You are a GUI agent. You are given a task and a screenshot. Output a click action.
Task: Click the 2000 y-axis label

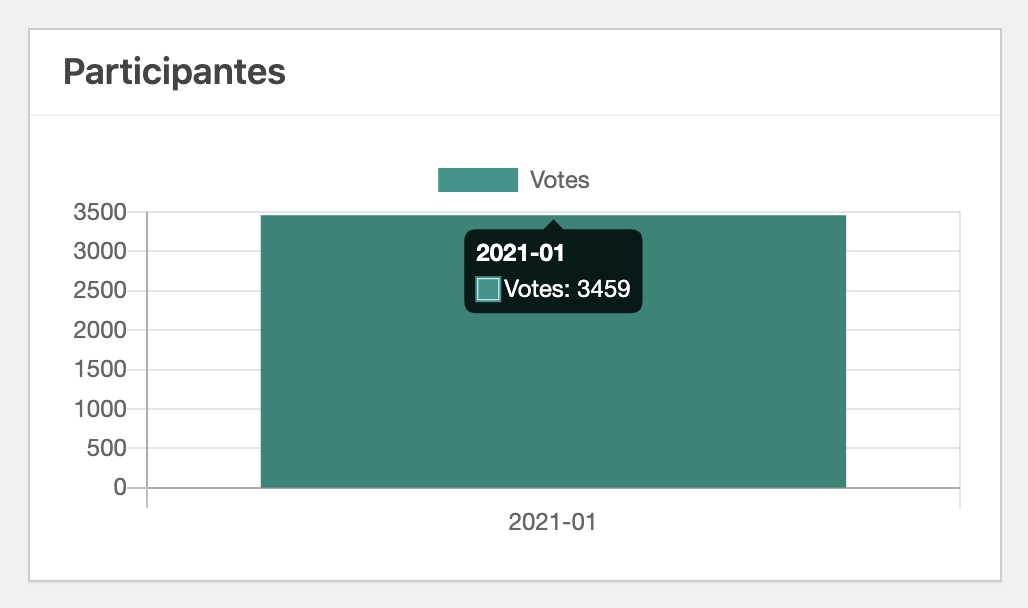coord(100,330)
